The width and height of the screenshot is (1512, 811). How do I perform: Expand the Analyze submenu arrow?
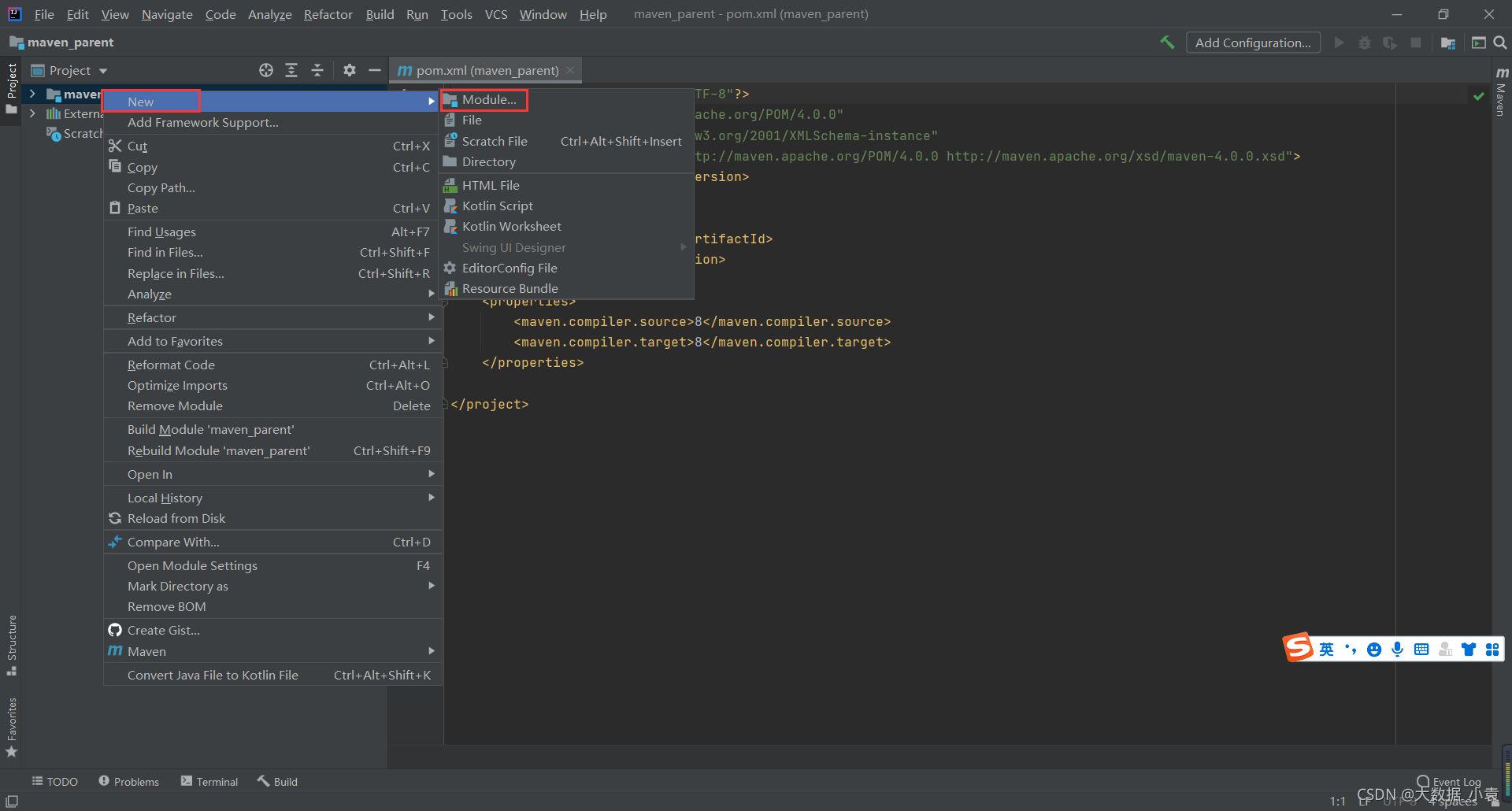pyautogui.click(x=432, y=294)
